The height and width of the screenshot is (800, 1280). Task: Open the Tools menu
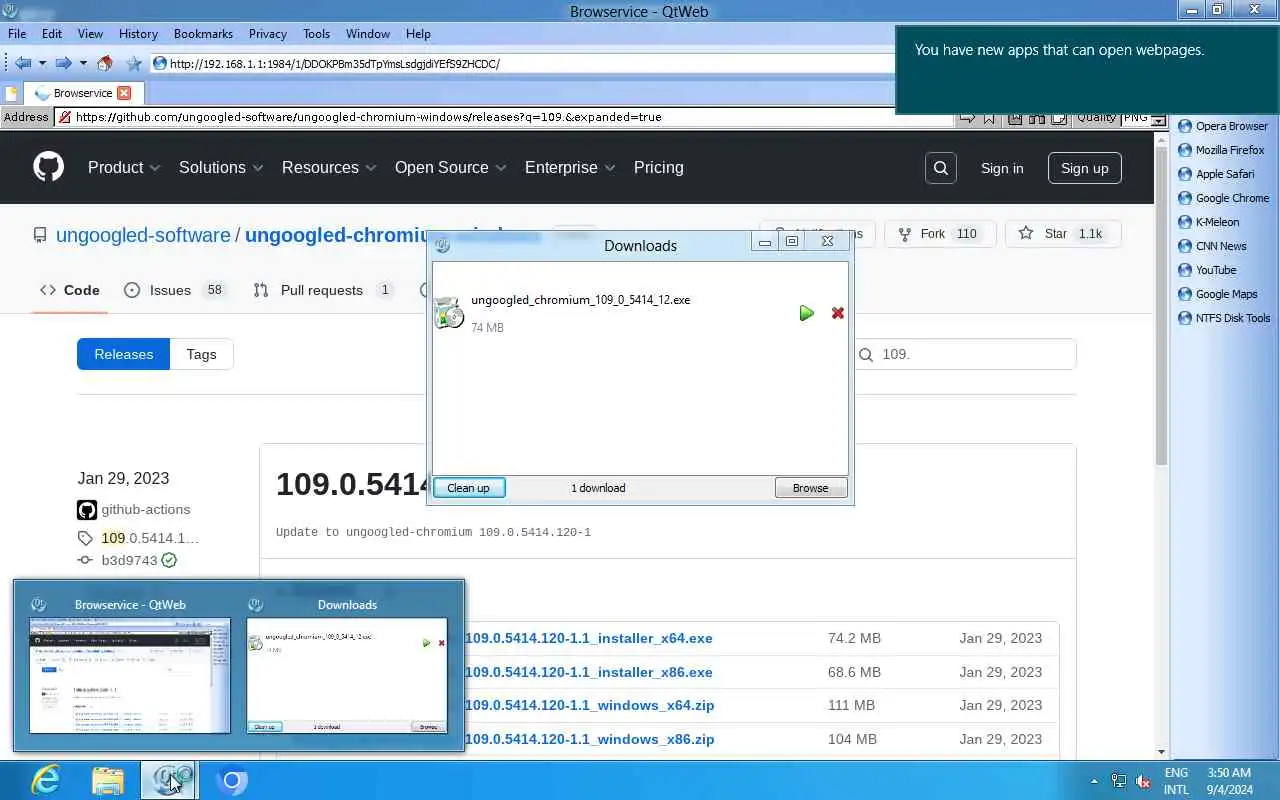tap(316, 33)
